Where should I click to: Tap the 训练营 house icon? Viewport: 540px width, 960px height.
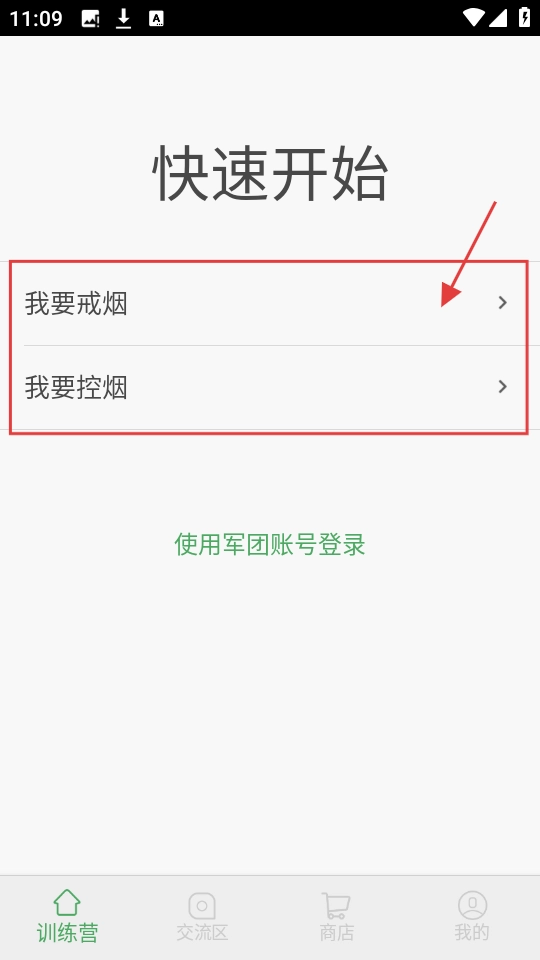(x=67, y=903)
